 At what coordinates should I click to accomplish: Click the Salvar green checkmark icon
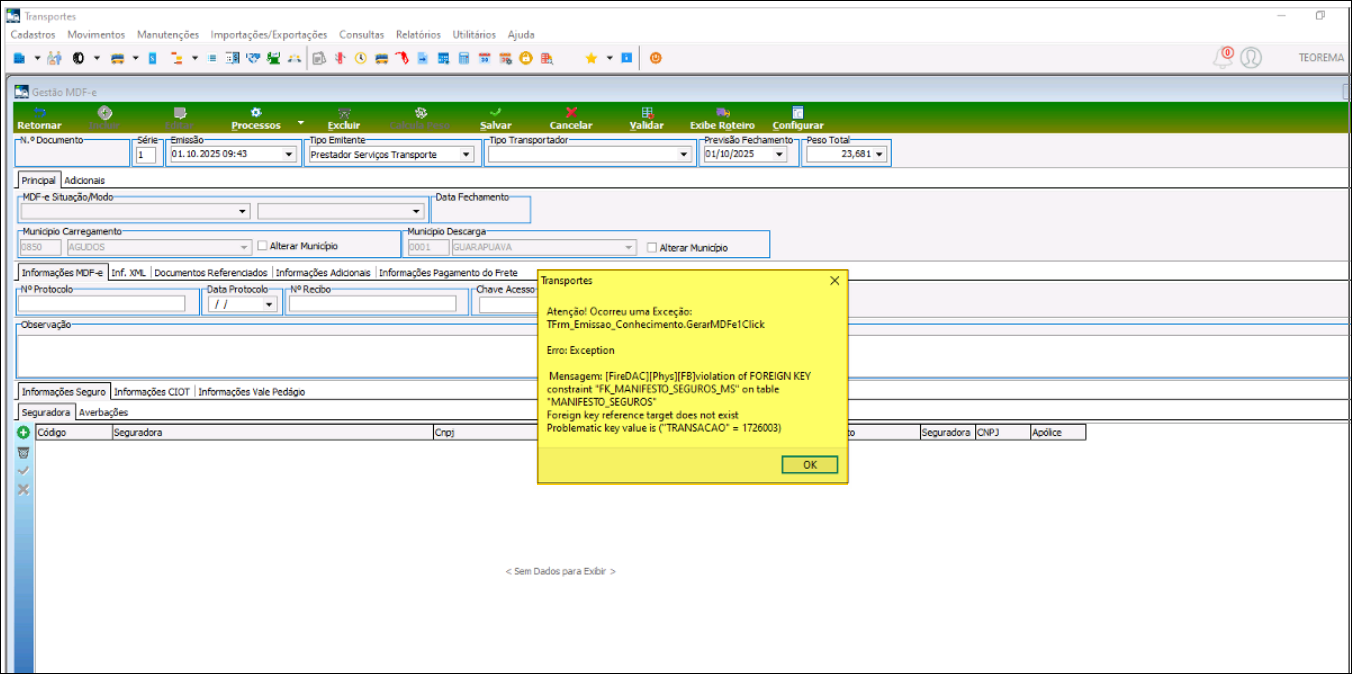pyautogui.click(x=495, y=113)
